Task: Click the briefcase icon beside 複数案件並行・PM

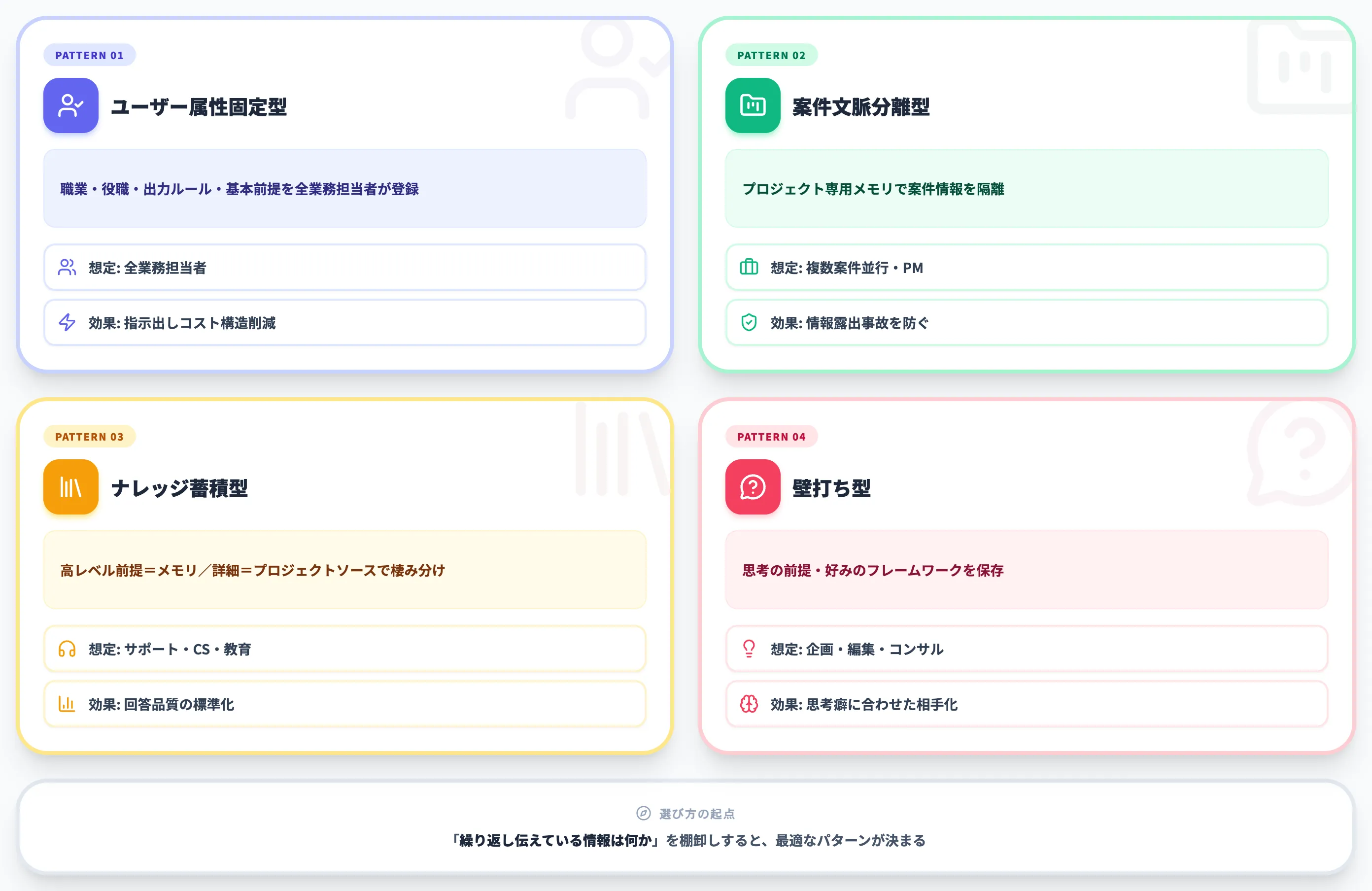Action: tap(749, 268)
